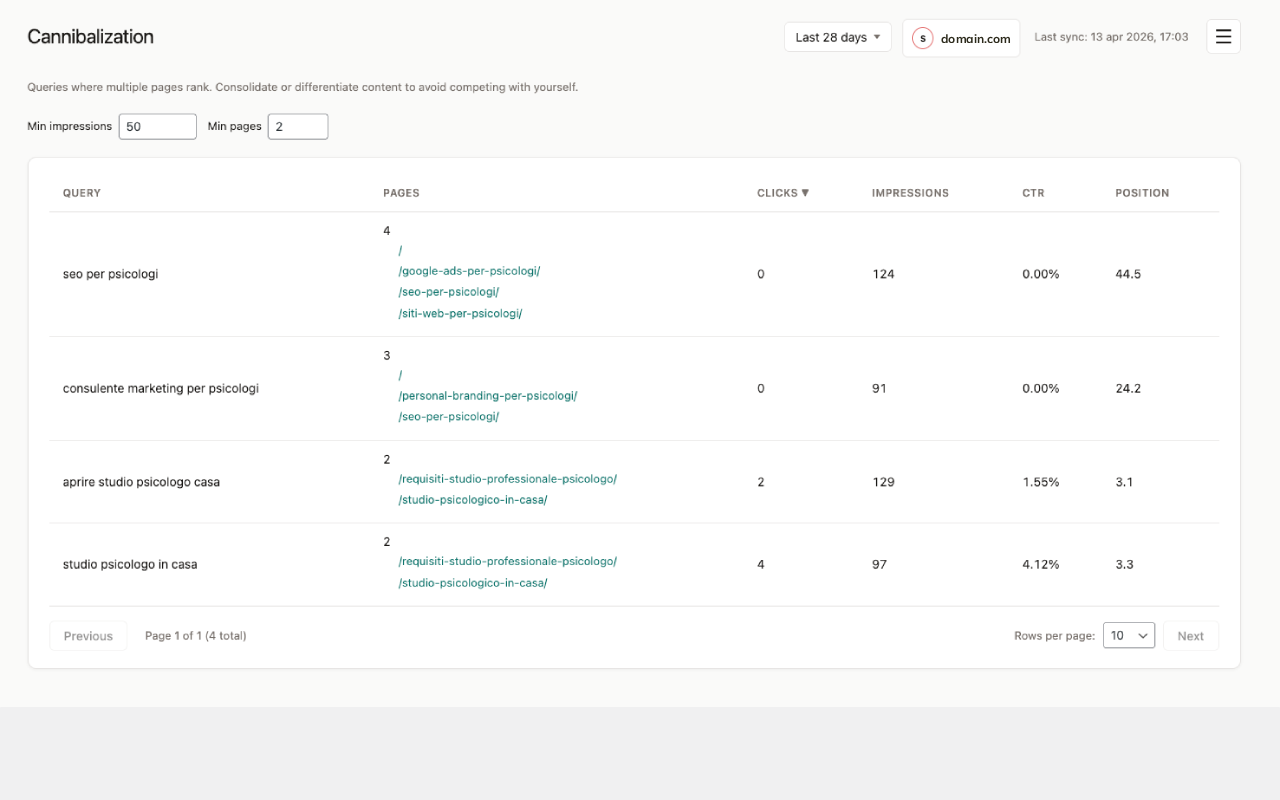The image size is (1280, 800).
Task: Click the POSITION column header
Action: click(x=1142, y=192)
